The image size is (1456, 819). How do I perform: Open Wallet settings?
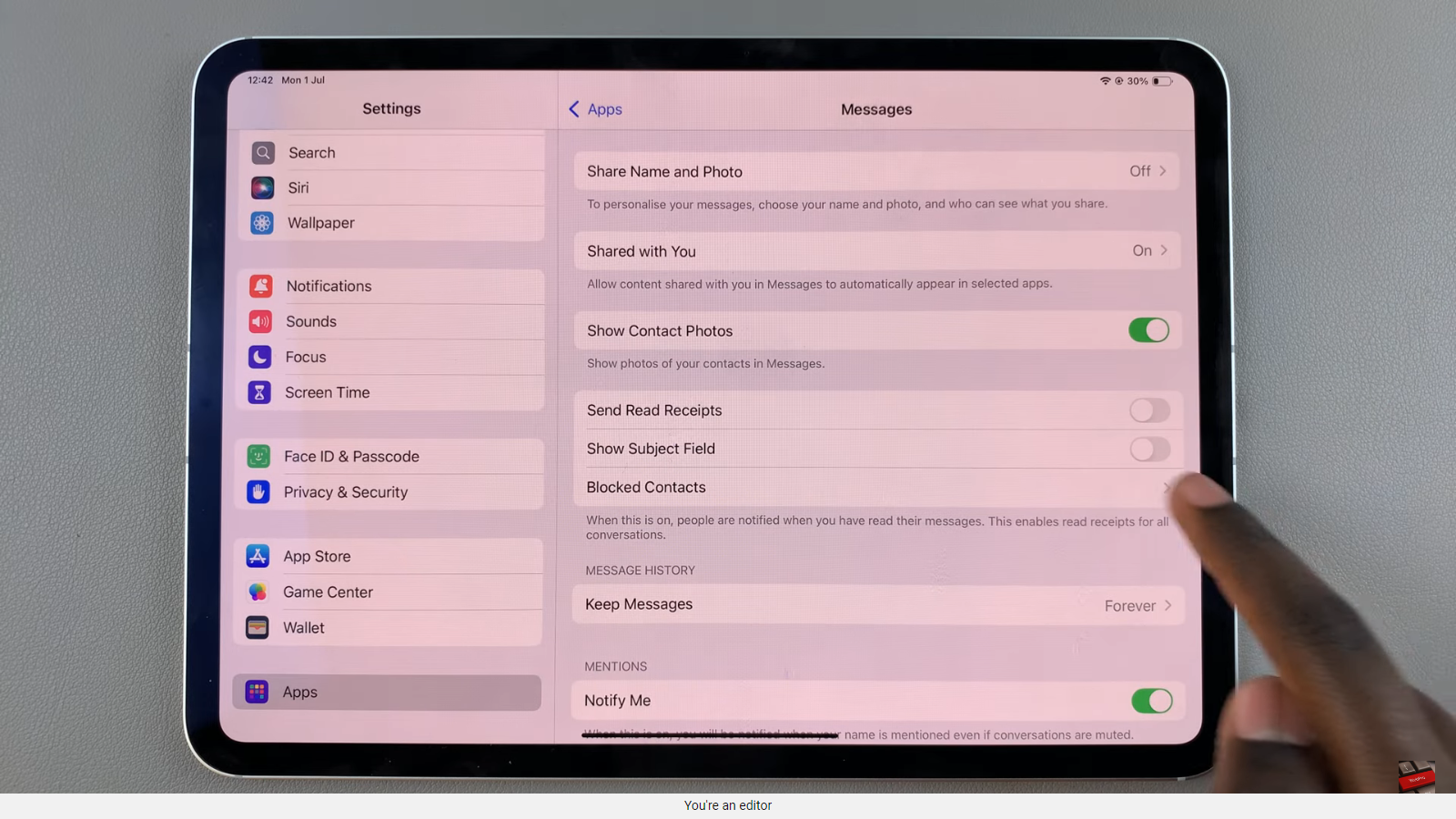[389, 627]
